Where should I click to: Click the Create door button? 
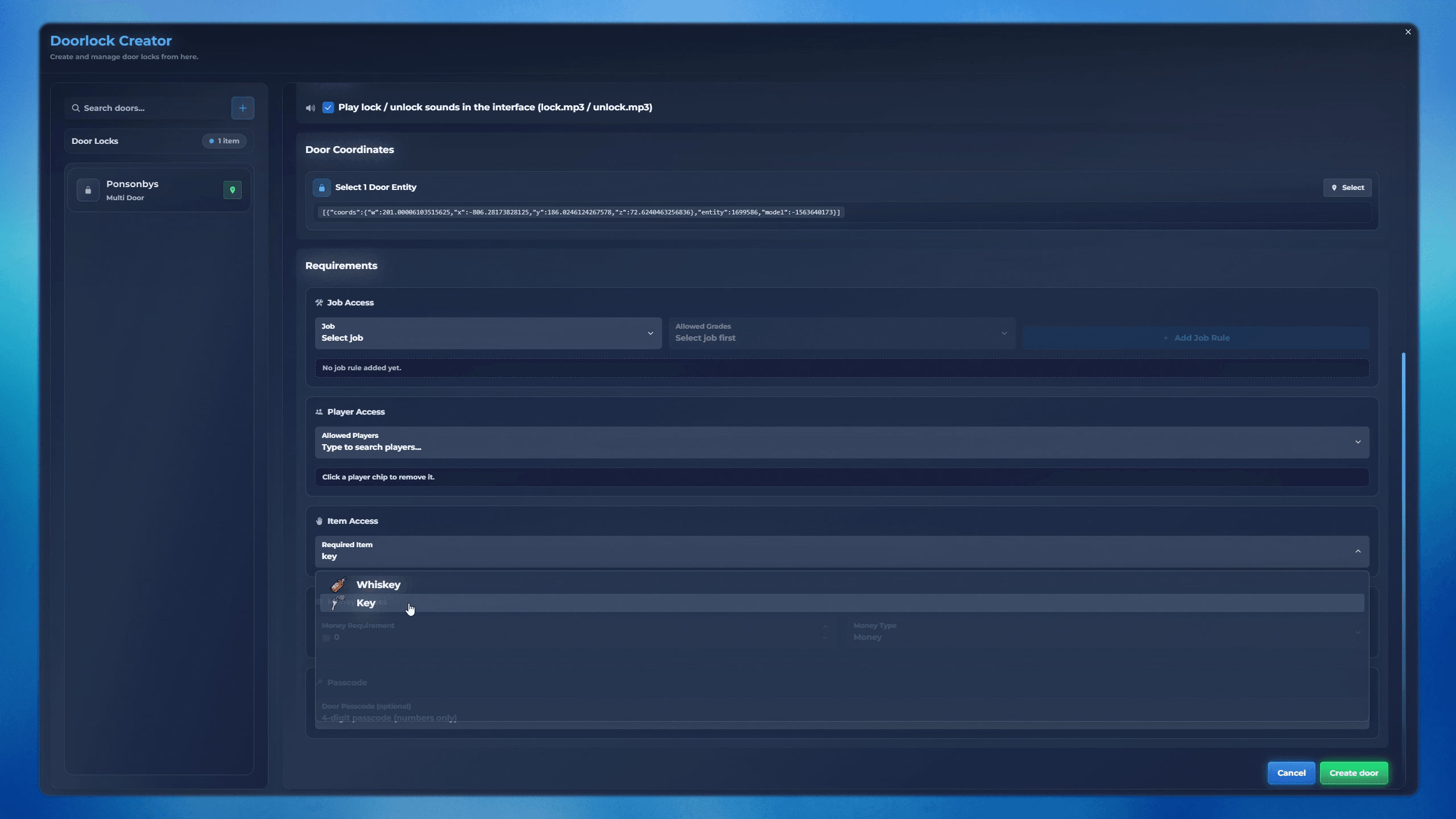click(x=1354, y=773)
